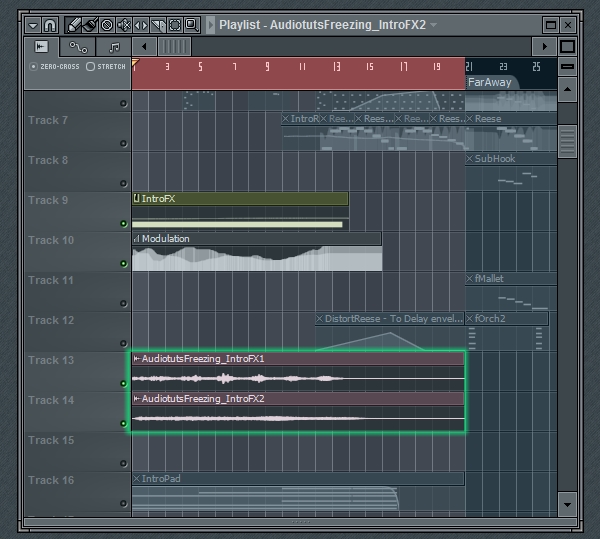Toggle the magnet snap button

coord(50,26)
